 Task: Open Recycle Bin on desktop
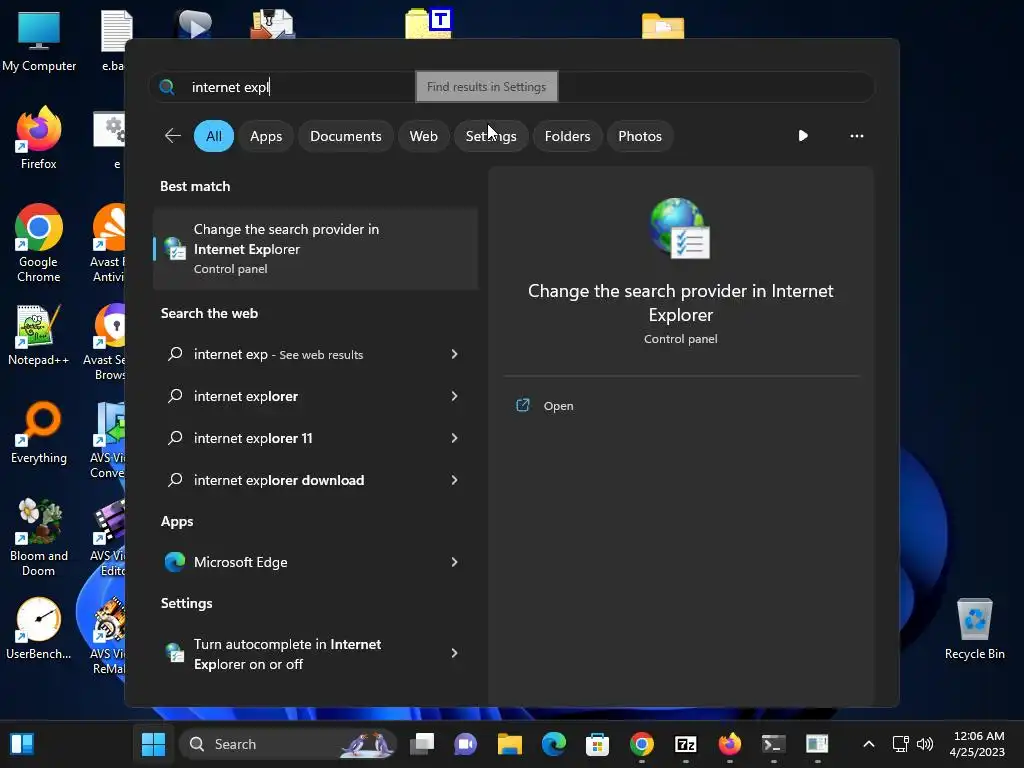click(x=974, y=628)
